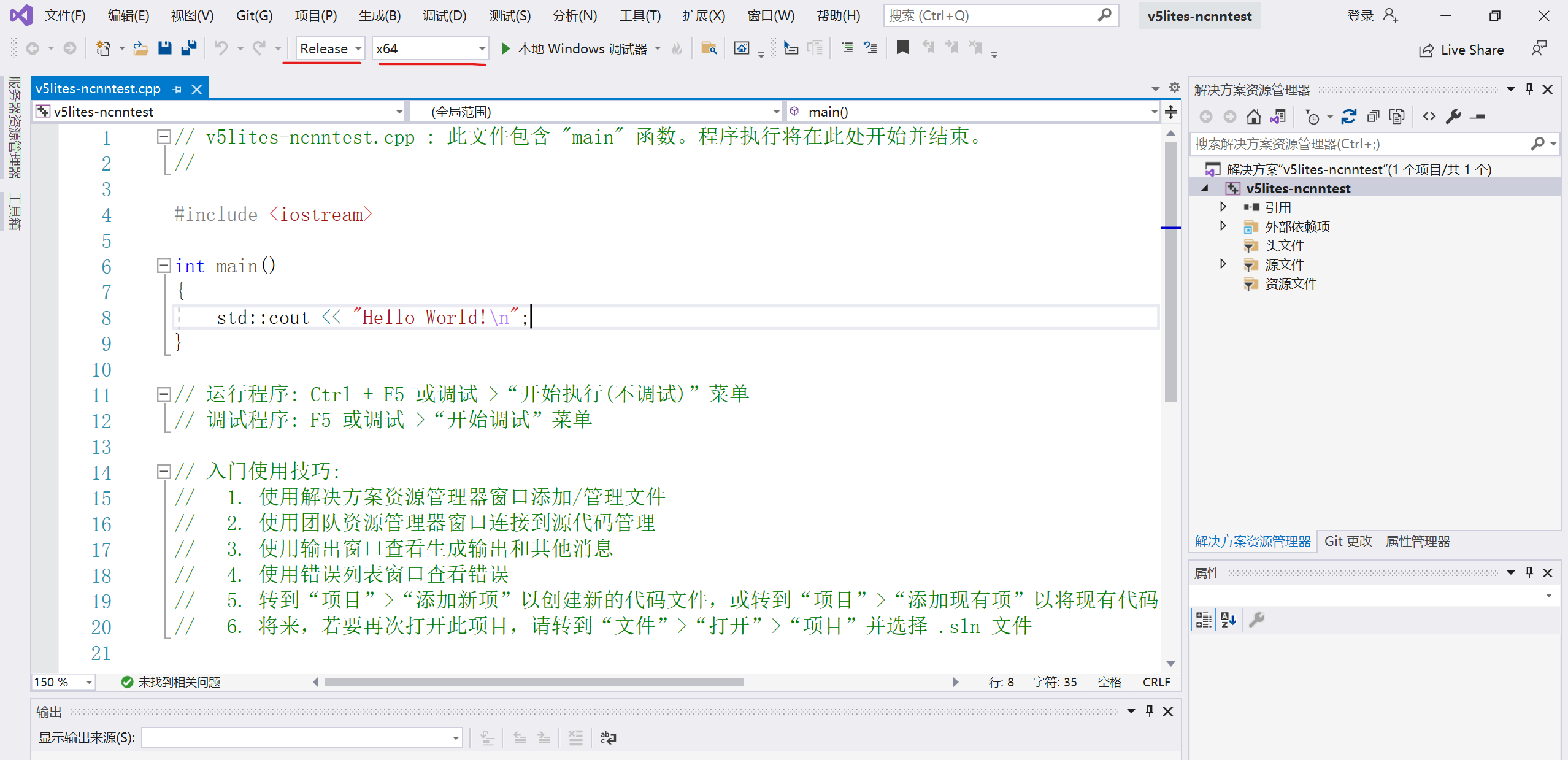Click the feedback icon next to Live Share

[1539, 48]
